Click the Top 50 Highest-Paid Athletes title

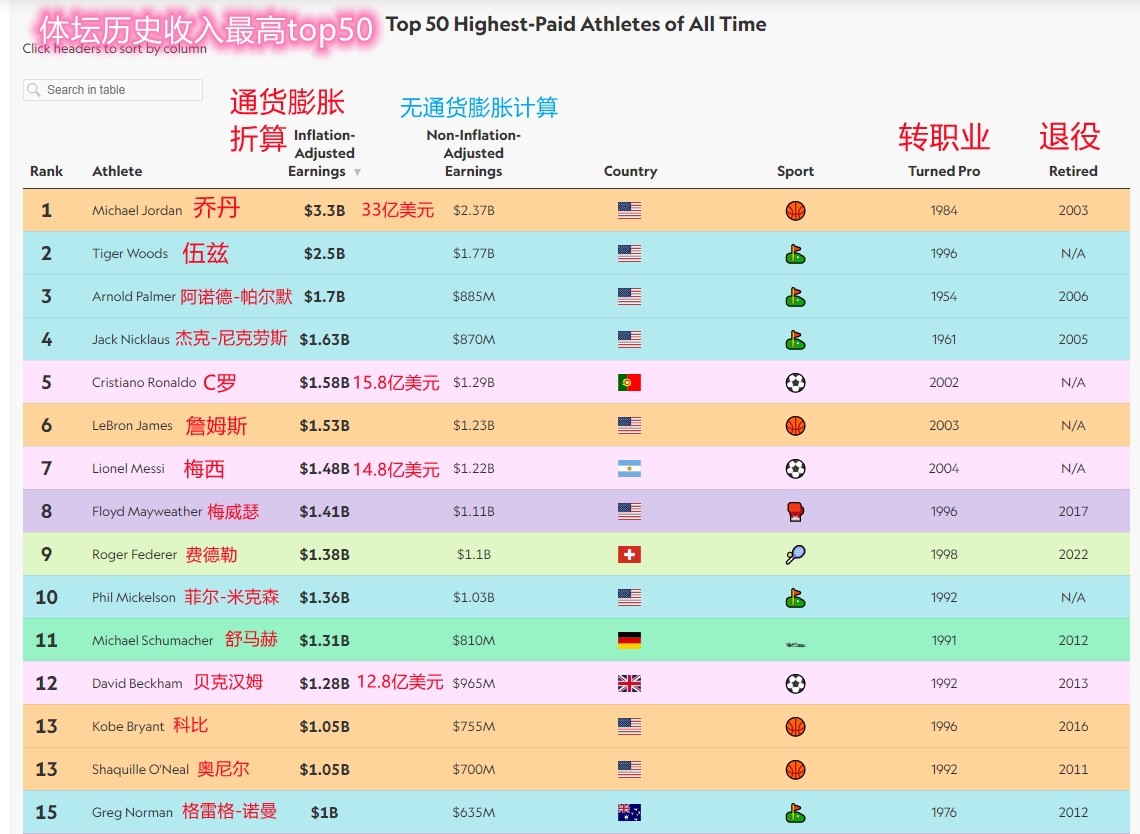point(576,24)
